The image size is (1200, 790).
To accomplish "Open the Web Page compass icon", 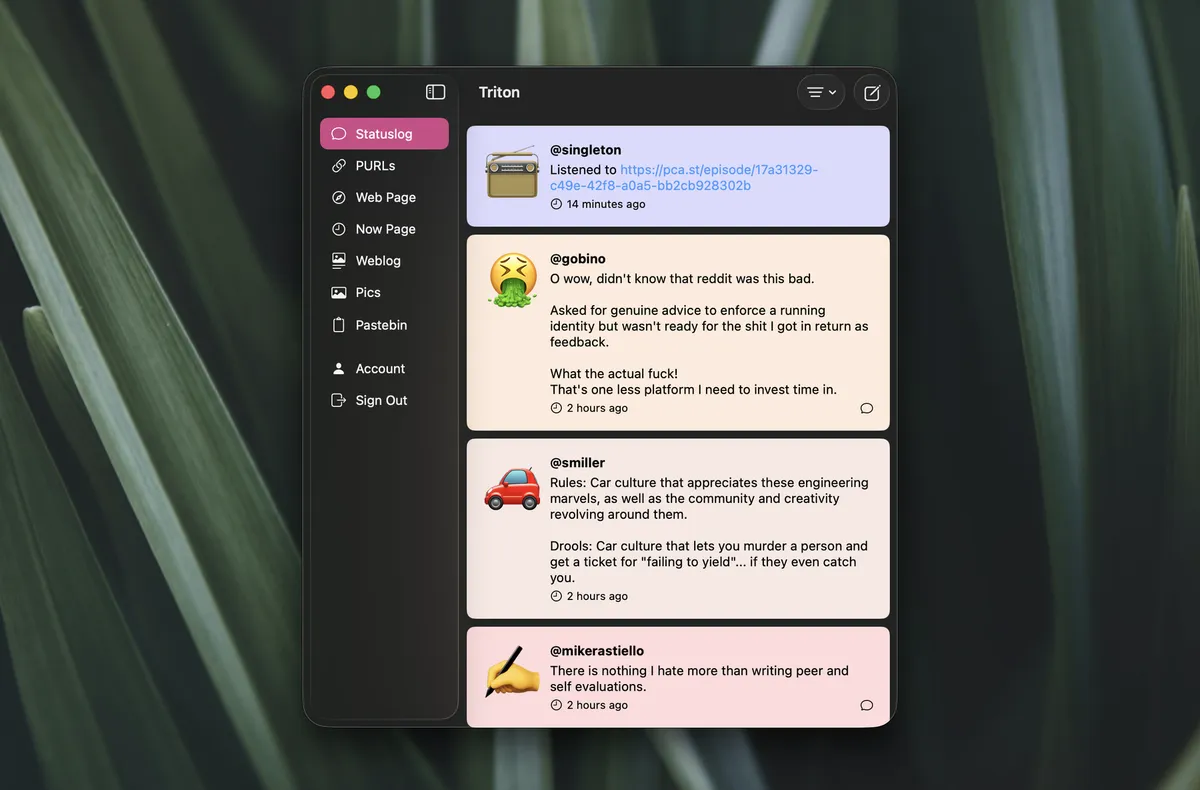I will (339, 198).
